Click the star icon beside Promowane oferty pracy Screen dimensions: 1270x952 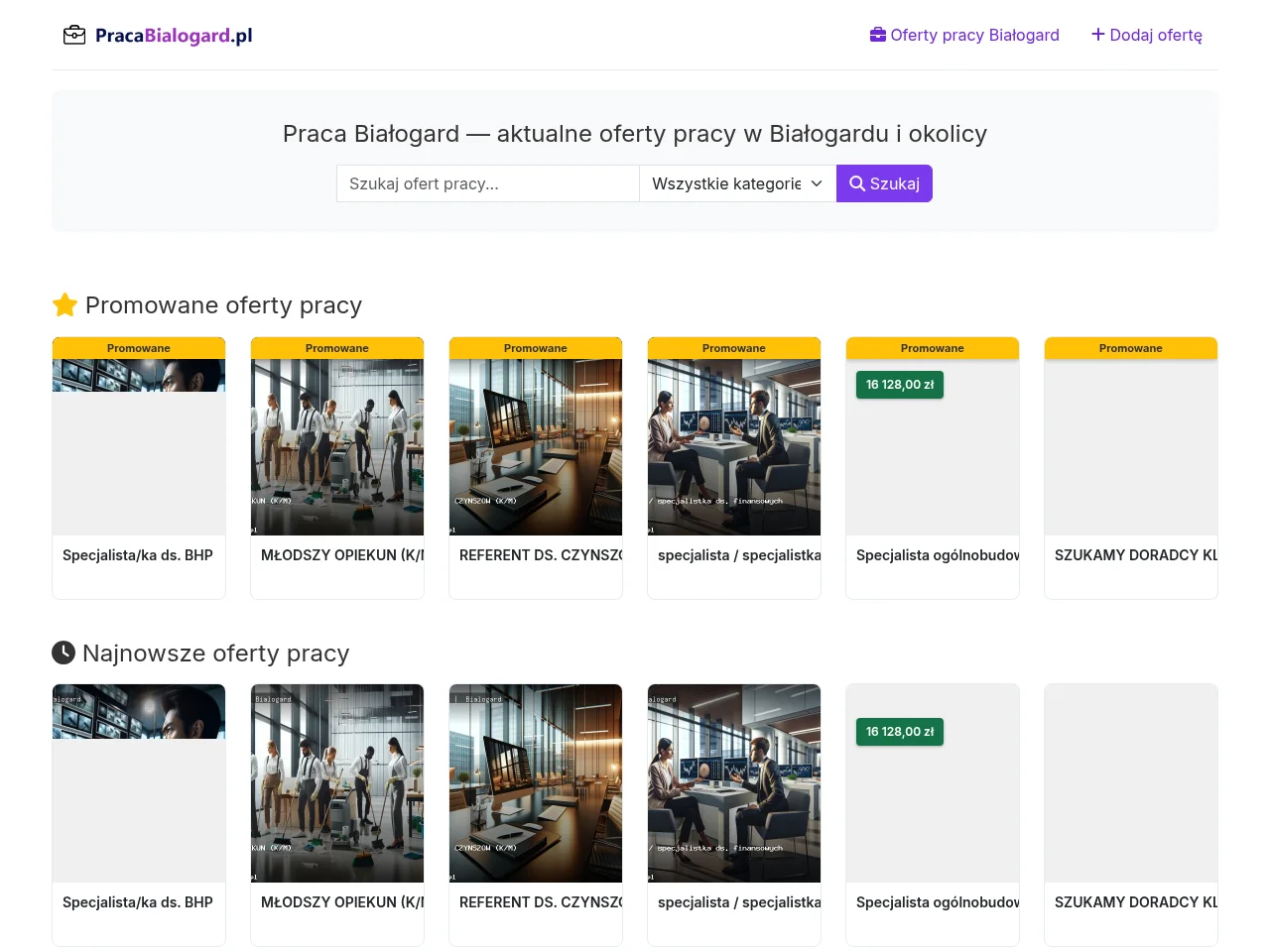coord(64,304)
